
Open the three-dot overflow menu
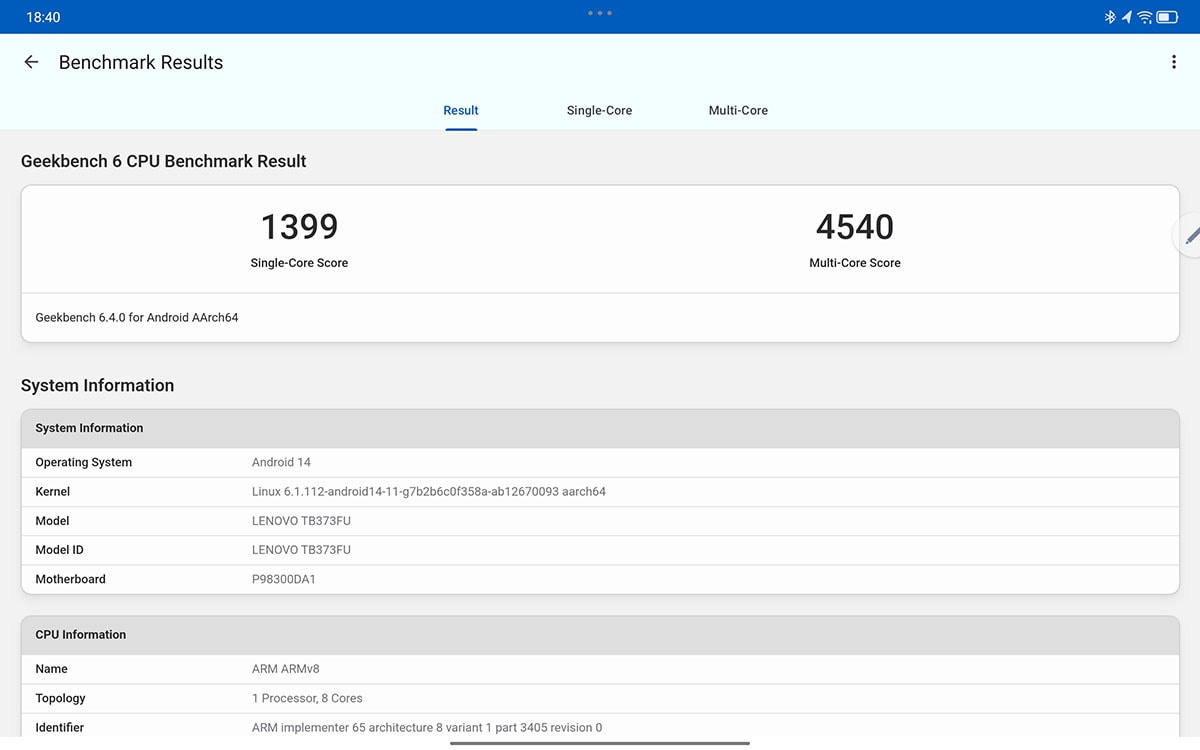pos(1174,61)
